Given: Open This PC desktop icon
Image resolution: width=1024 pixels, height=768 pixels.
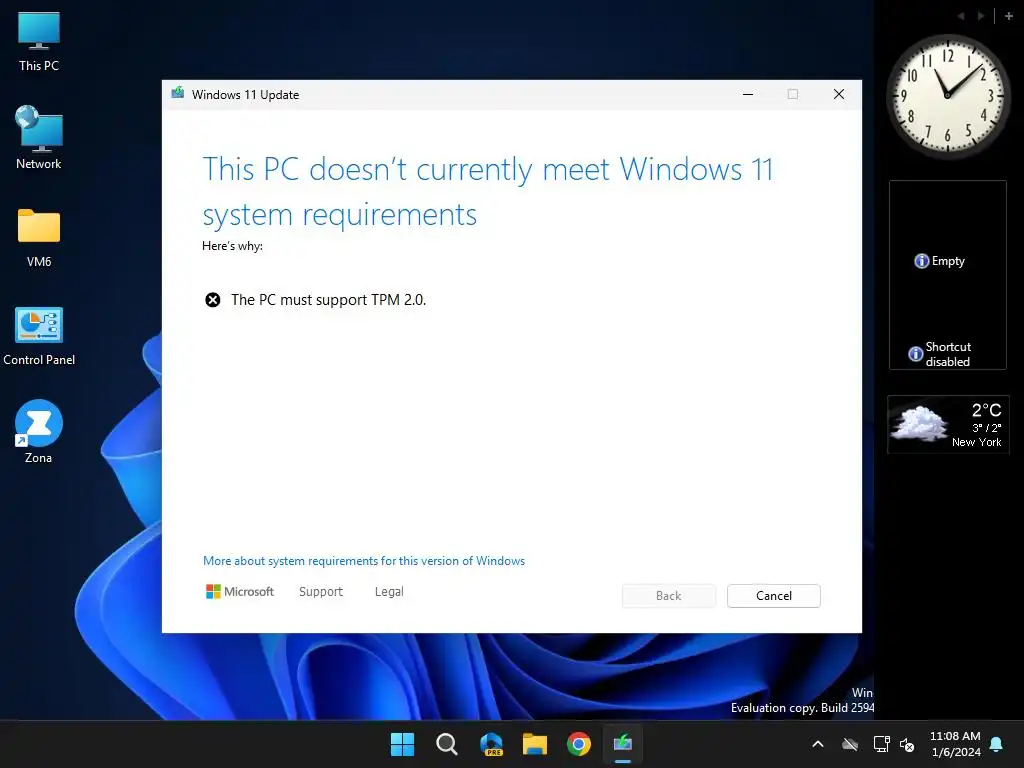Looking at the screenshot, I should click(x=39, y=41).
